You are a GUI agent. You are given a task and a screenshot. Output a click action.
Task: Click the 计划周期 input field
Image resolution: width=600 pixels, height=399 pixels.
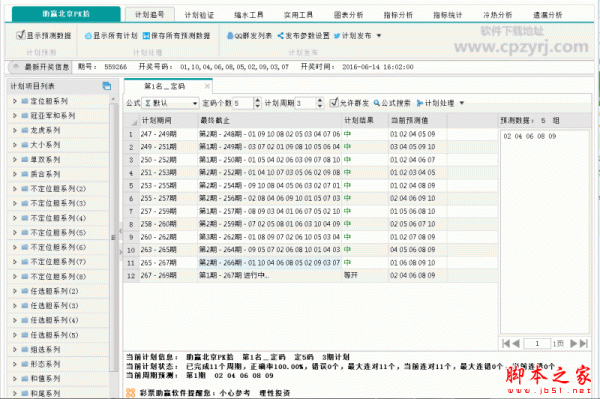click(305, 103)
